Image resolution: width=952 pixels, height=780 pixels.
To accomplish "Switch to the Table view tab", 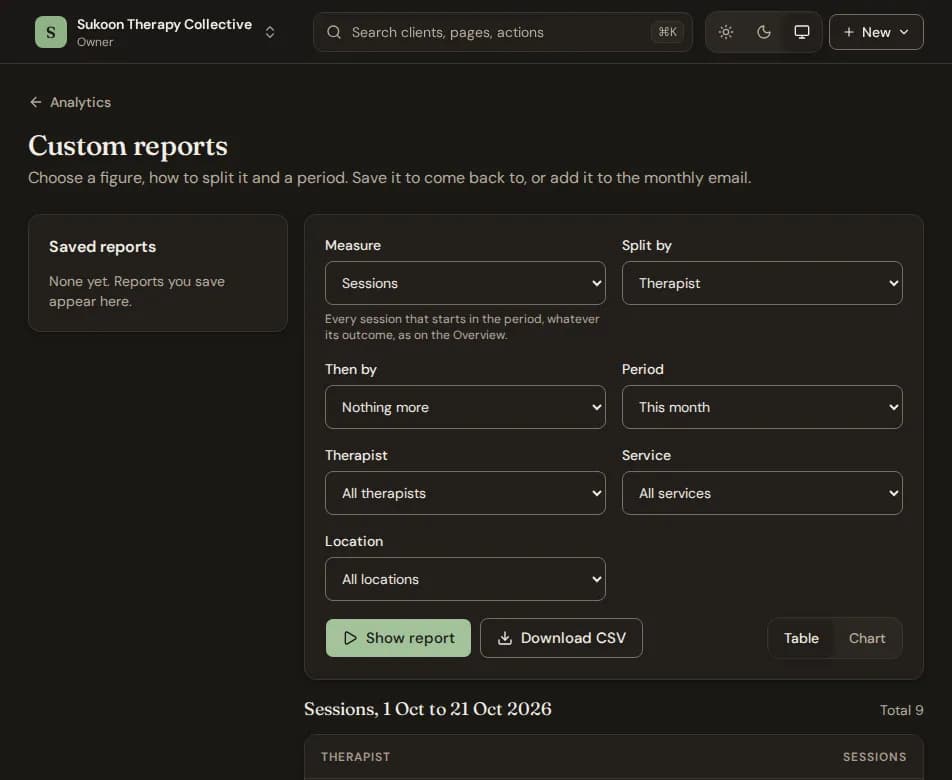I will [x=801, y=638].
